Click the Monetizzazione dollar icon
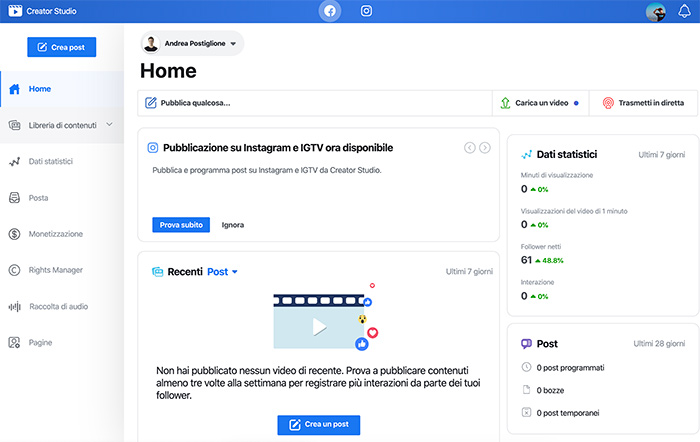The width and height of the screenshot is (700, 442). click(14, 234)
